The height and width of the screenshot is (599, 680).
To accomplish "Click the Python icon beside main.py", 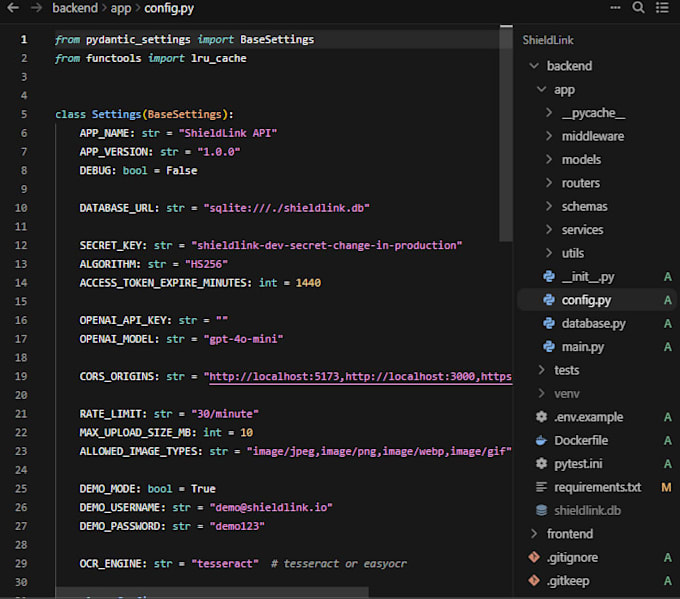I will 549,347.
